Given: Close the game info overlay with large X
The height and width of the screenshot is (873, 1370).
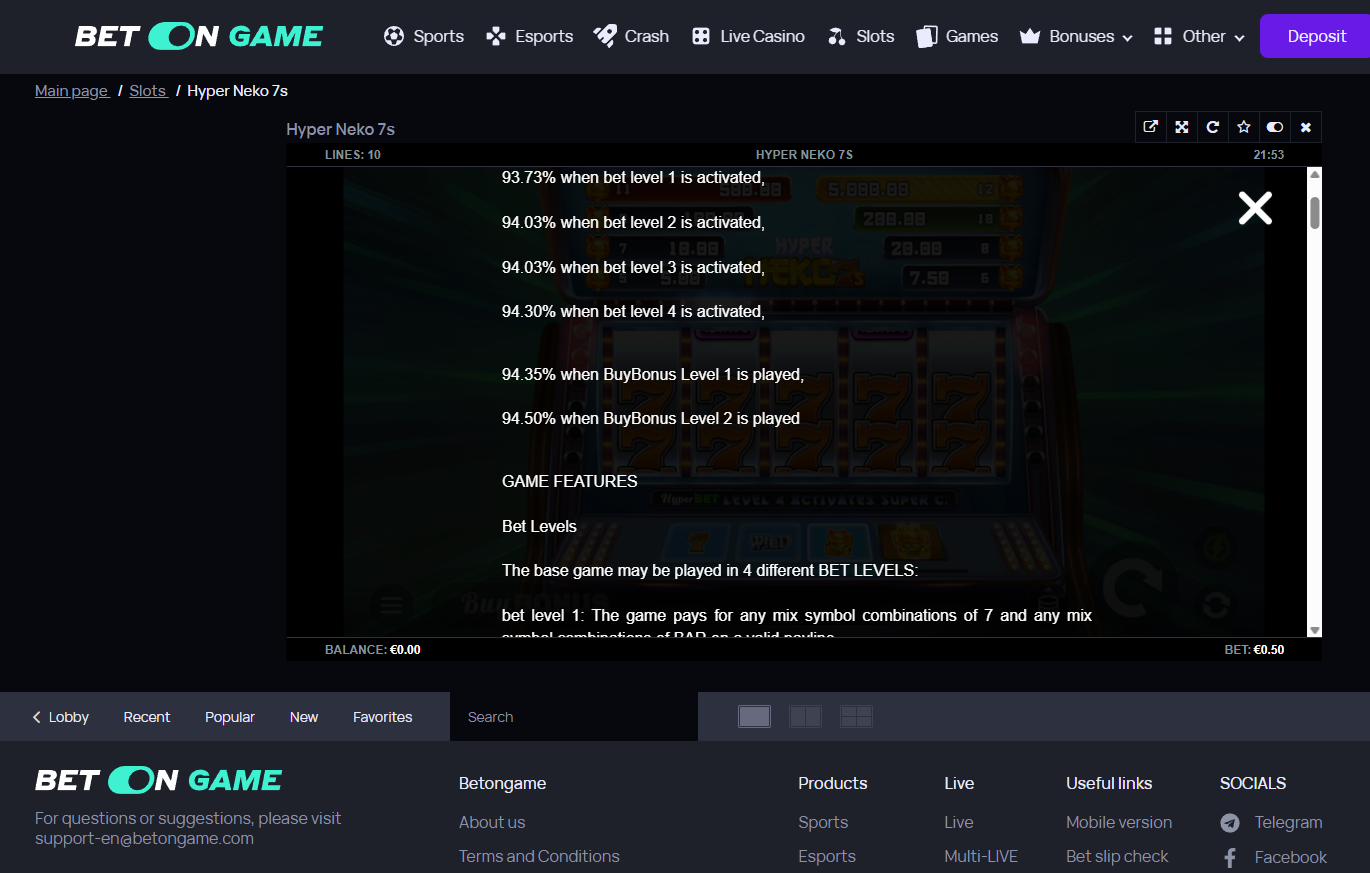Looking at the screenshot, I should coord(1255,208).
